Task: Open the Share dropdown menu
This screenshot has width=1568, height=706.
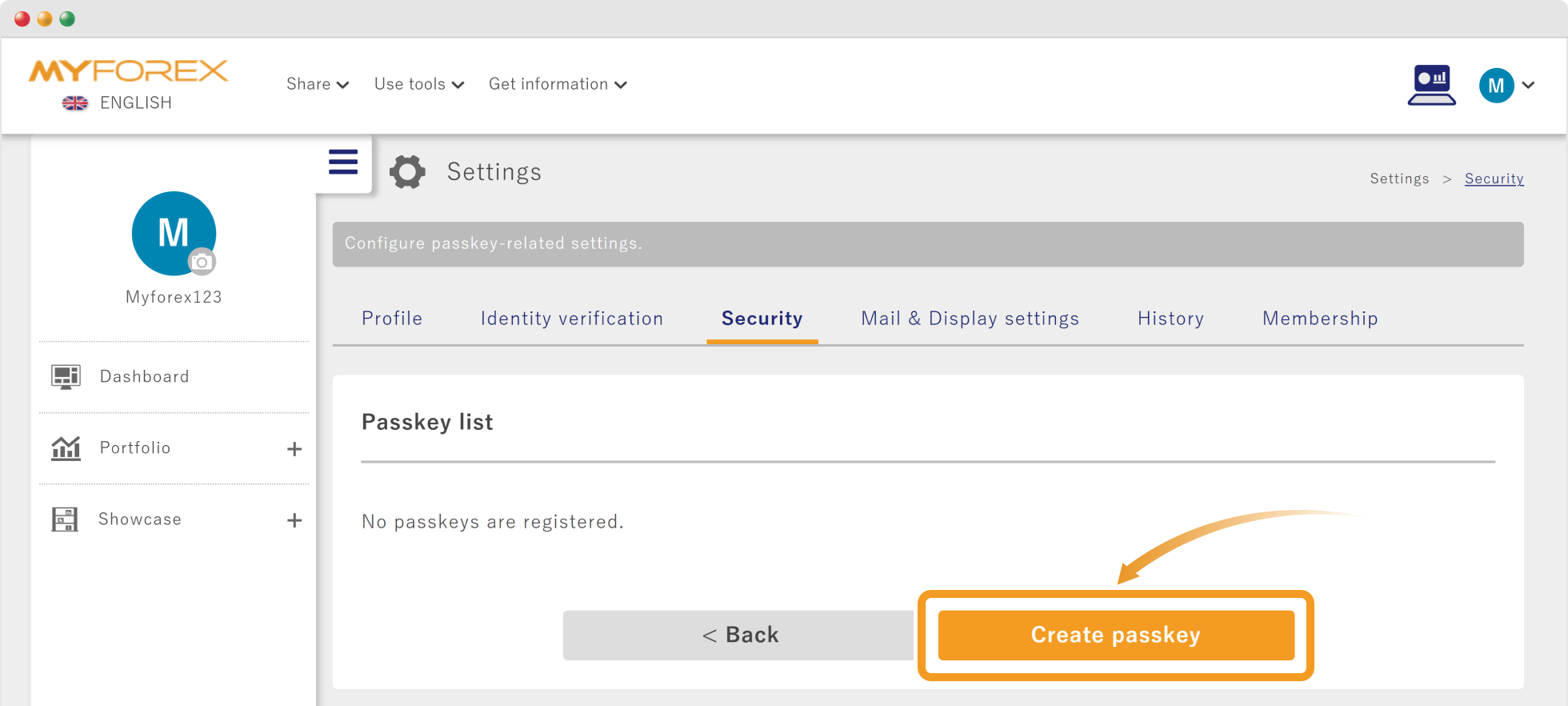Action: coord(318,84)
